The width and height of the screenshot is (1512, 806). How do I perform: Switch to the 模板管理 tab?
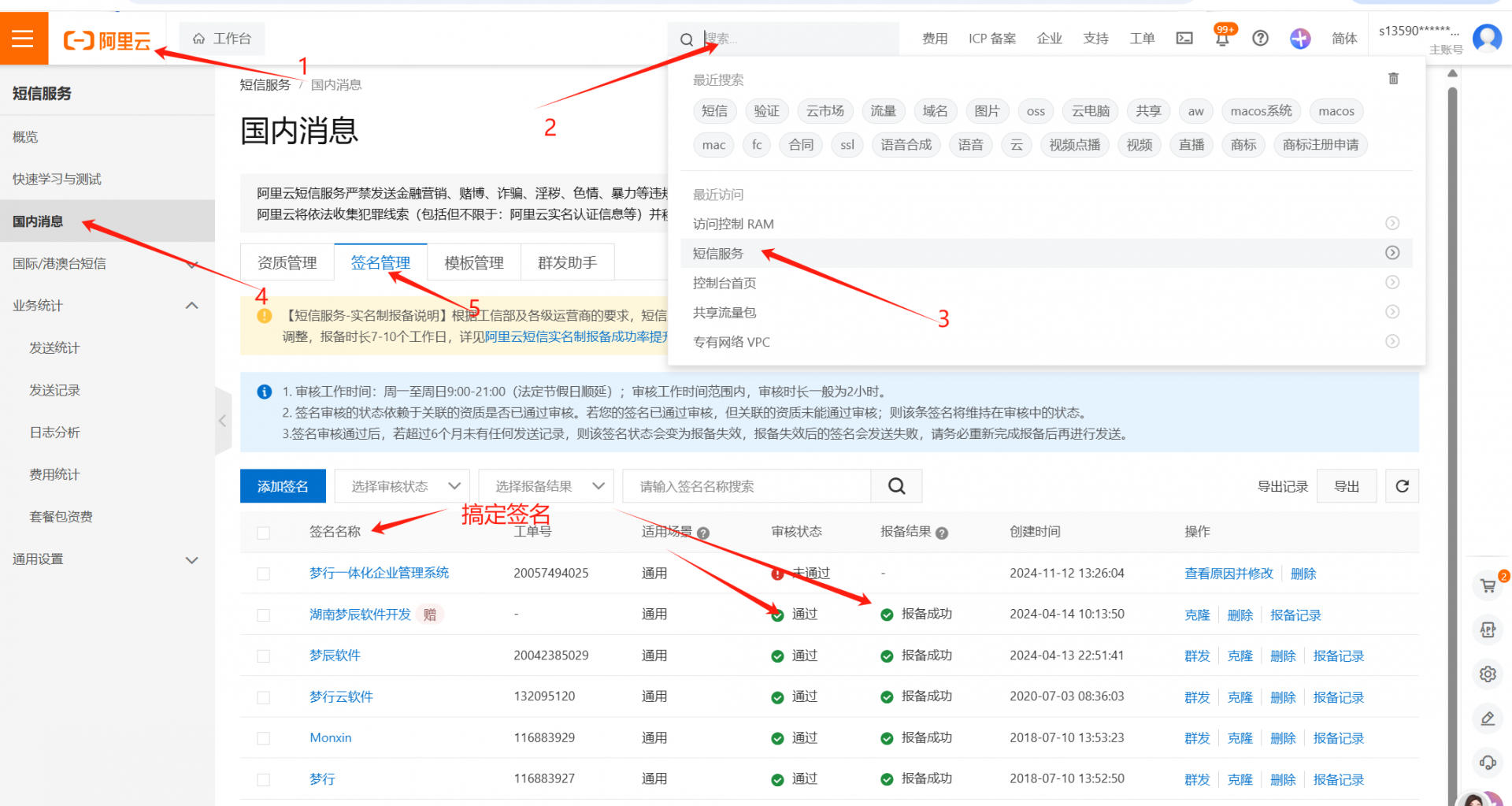click(474, 262)
